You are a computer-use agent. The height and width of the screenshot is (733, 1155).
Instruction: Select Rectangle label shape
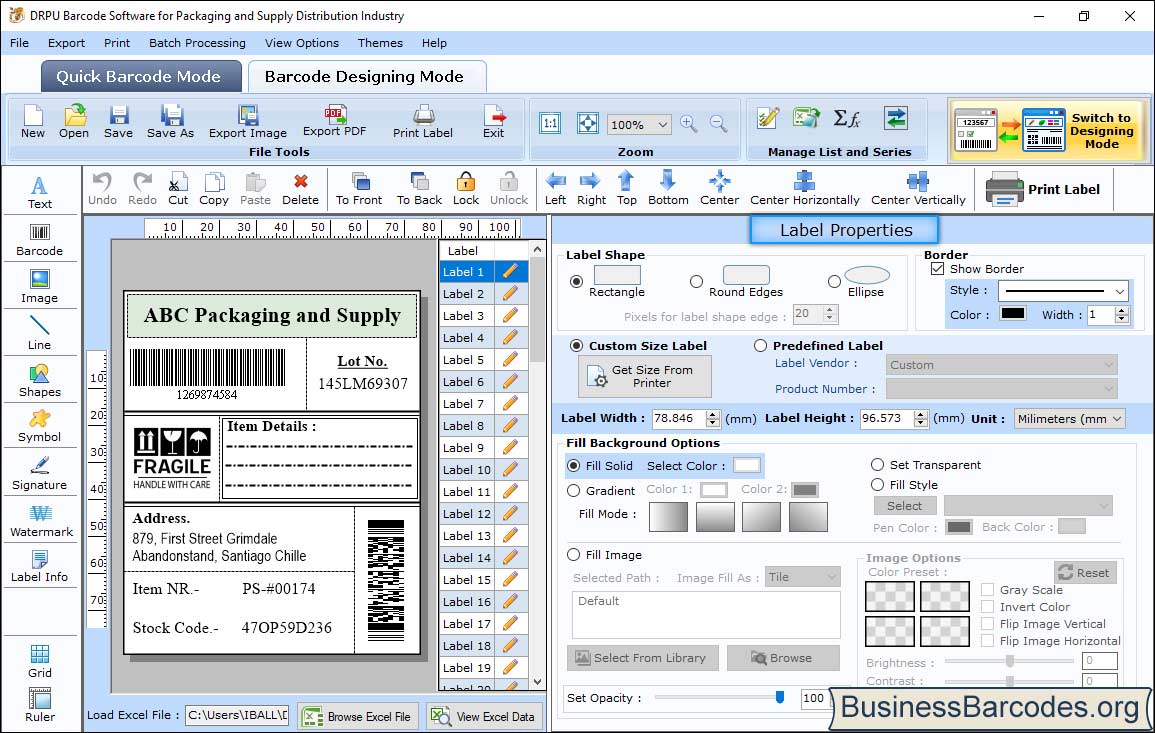(577, 281)
